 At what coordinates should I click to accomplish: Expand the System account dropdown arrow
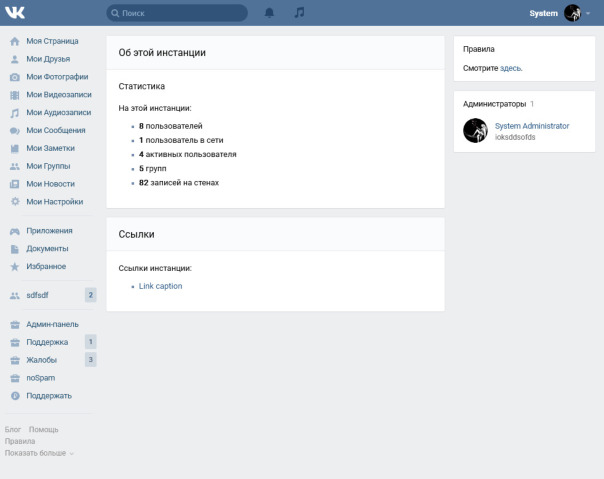[588, 13]
